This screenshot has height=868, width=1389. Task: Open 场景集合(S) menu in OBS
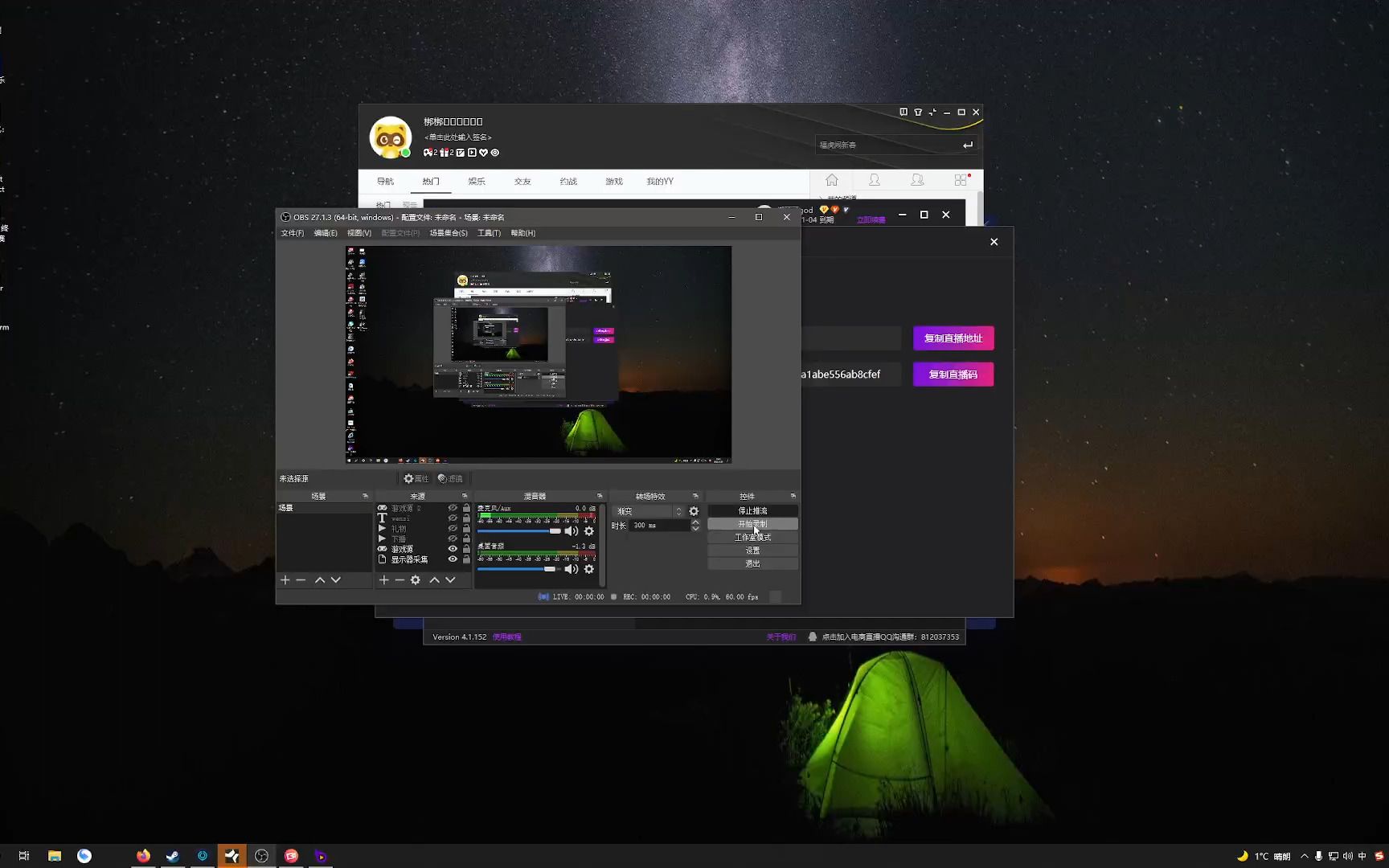click(x=449, y=233)
